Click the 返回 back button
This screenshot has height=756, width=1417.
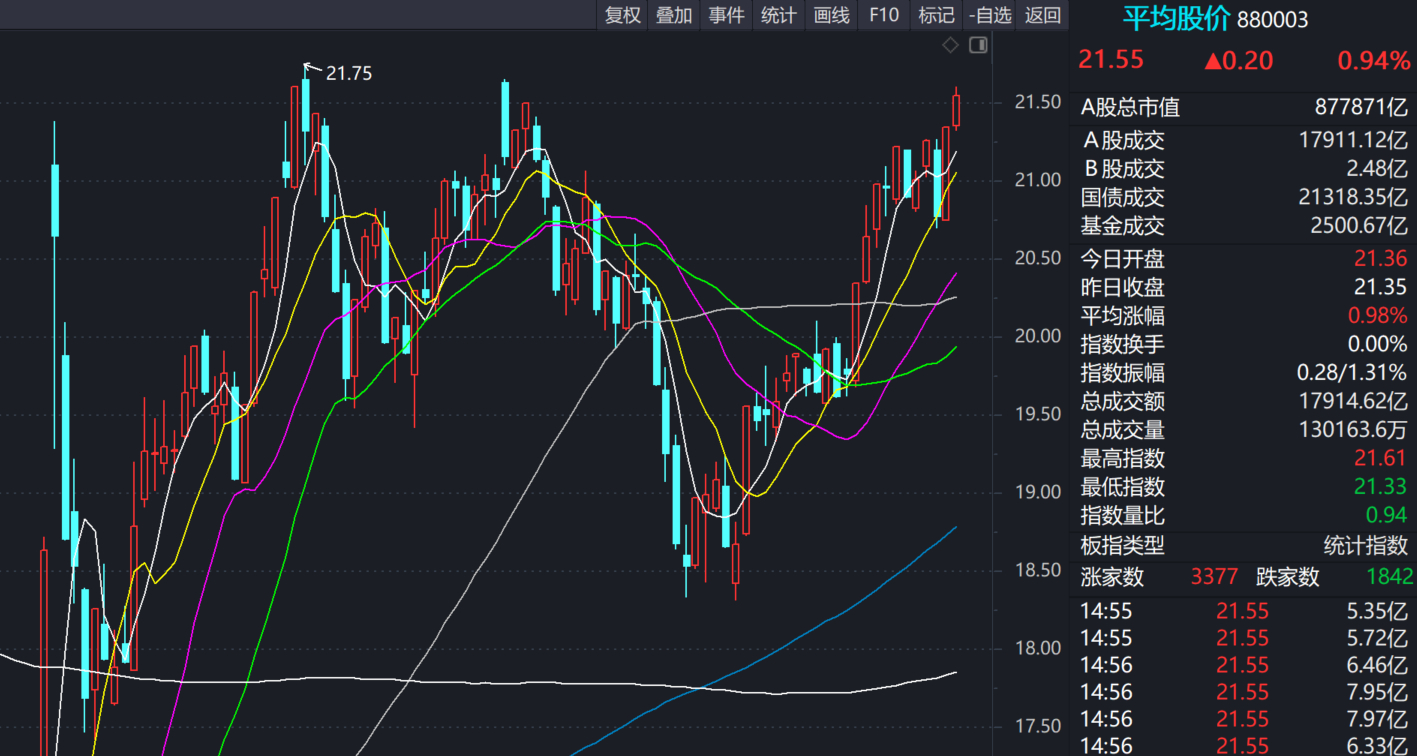point(1043,15)
